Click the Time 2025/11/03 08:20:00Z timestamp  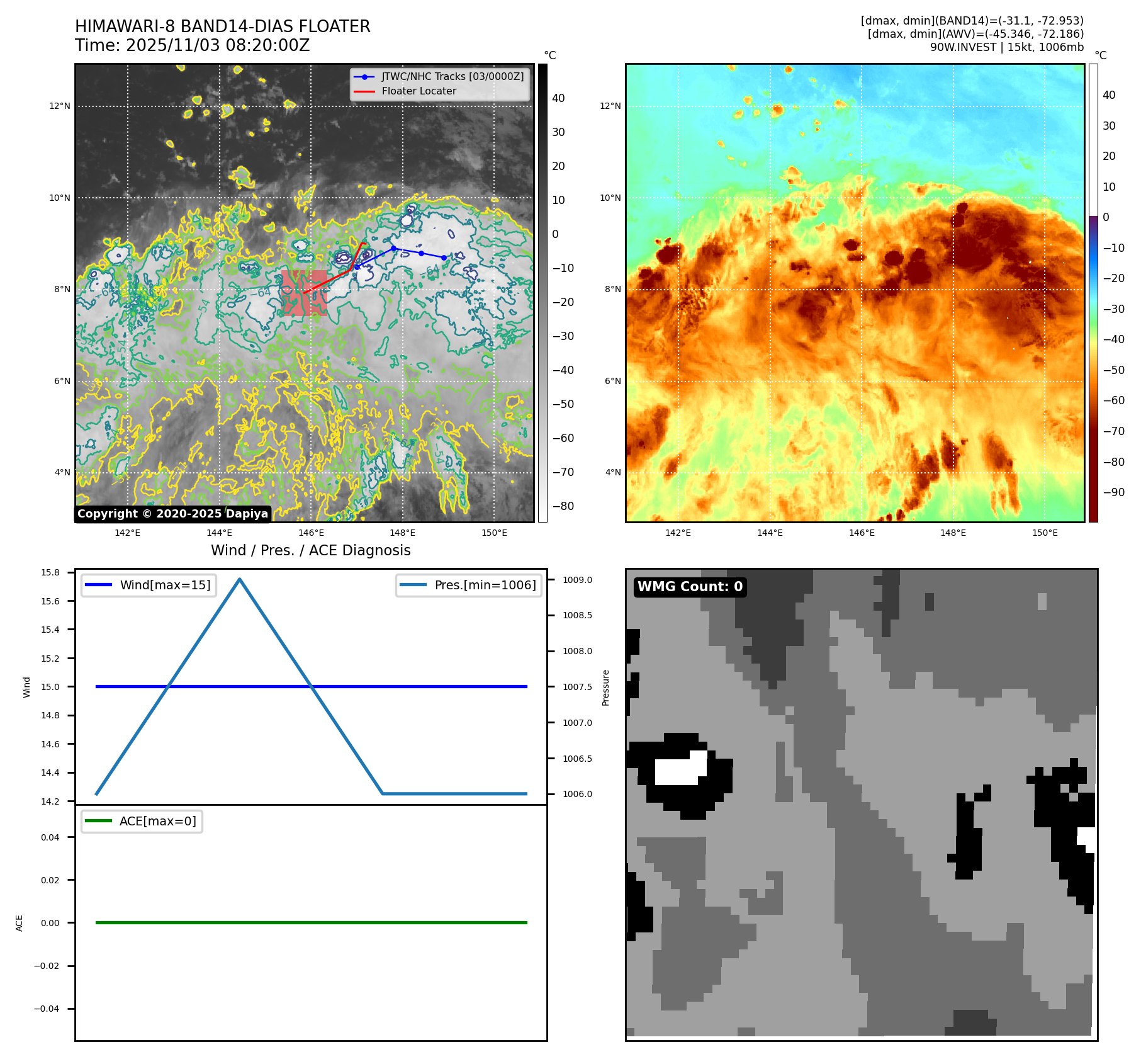[x=192, y=46]
